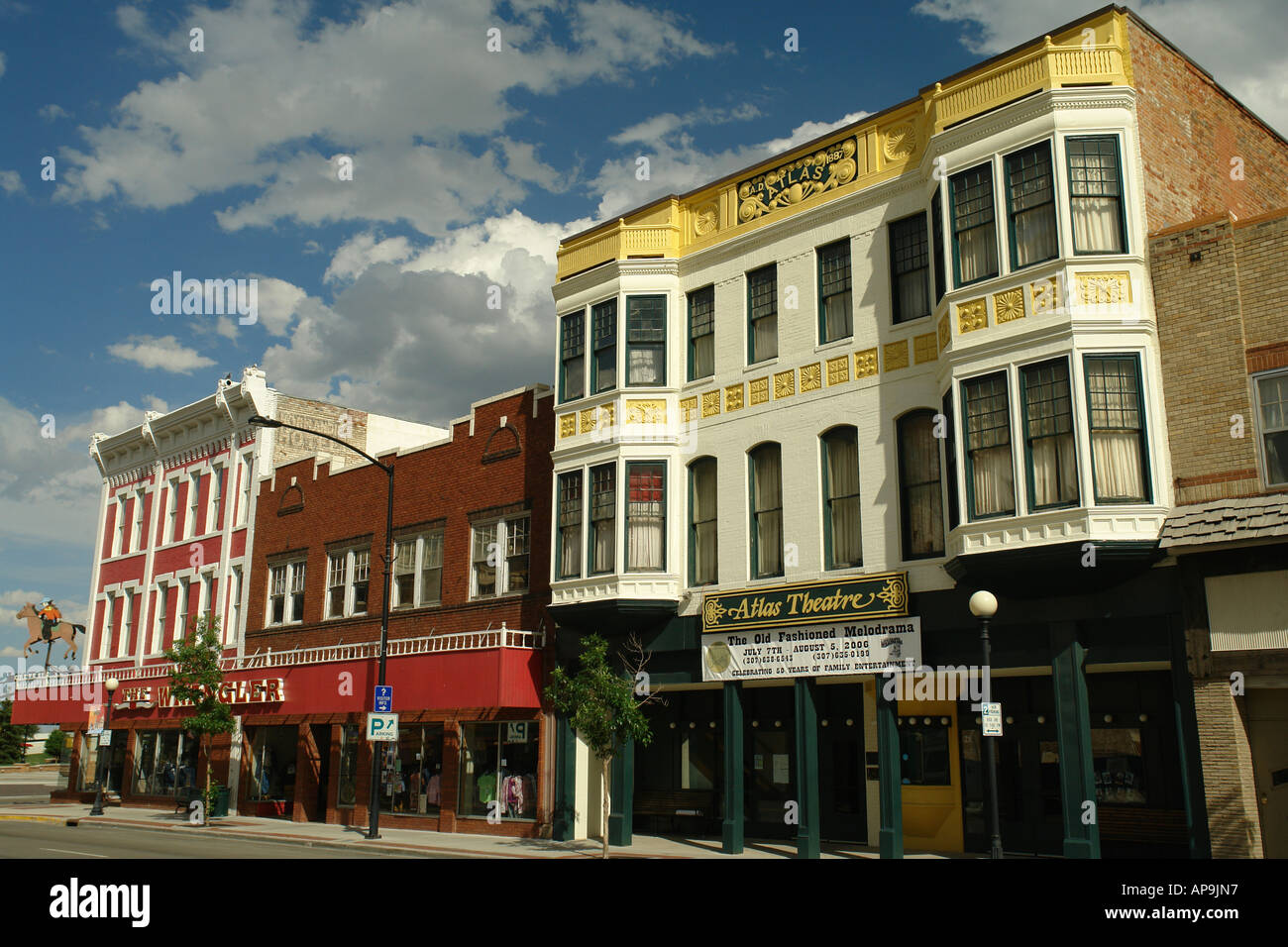Image resolution: width=1288 pixels, height=947 pixels.
Task: Click the green "Atlas Theatre" sign
Action: pos(805,600)
